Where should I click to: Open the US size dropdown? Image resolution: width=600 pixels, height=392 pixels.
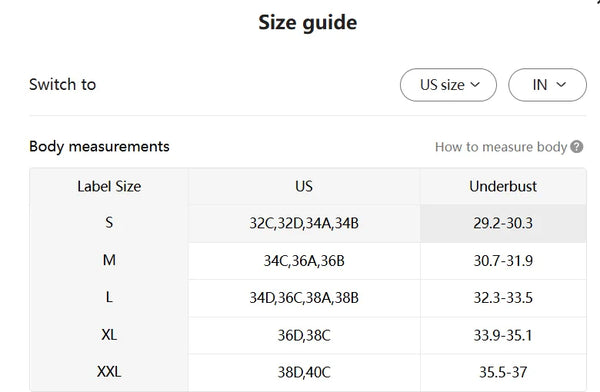(448, 85)
